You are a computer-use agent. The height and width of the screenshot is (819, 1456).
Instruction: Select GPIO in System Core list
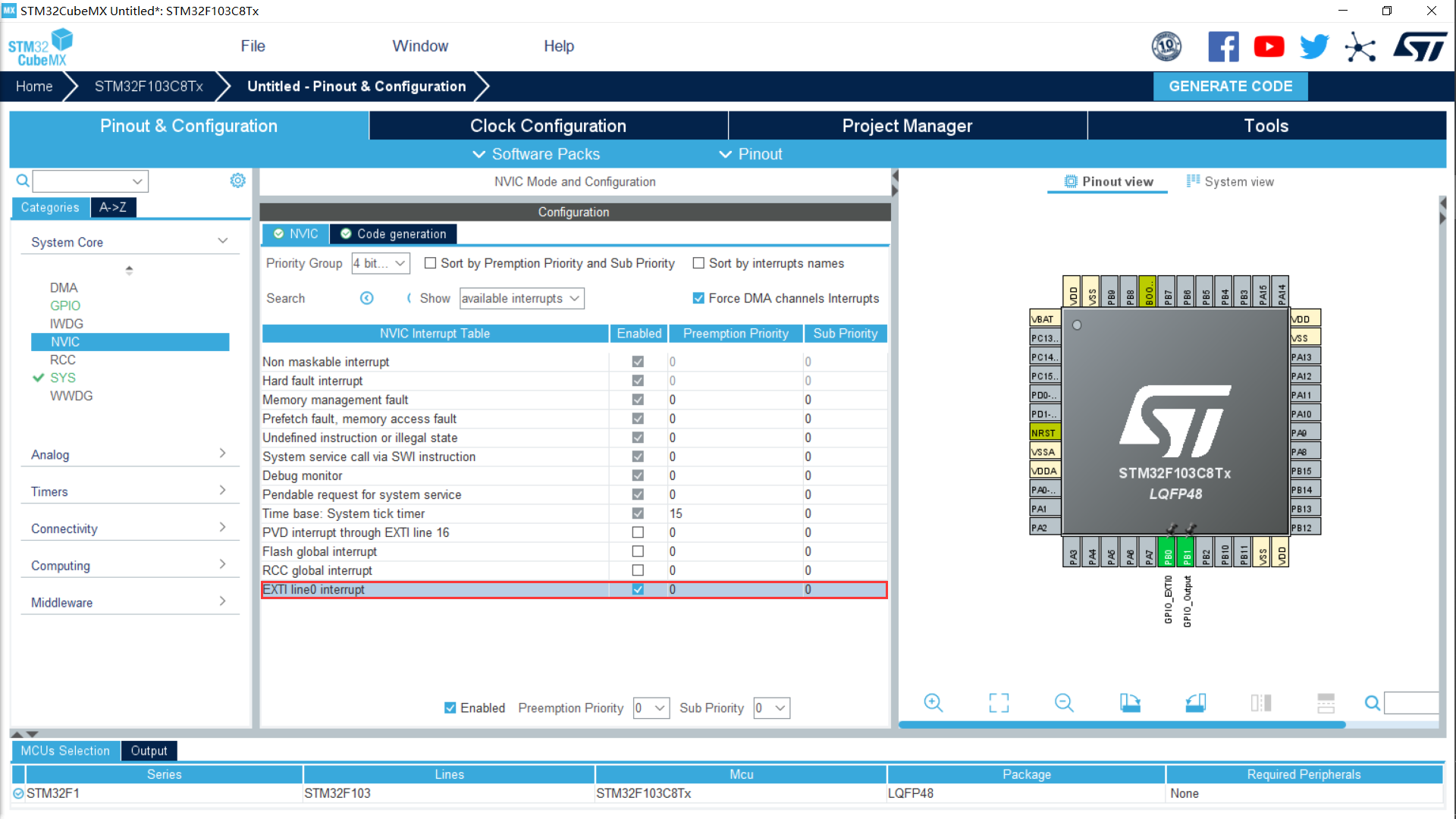coord(65,306)
